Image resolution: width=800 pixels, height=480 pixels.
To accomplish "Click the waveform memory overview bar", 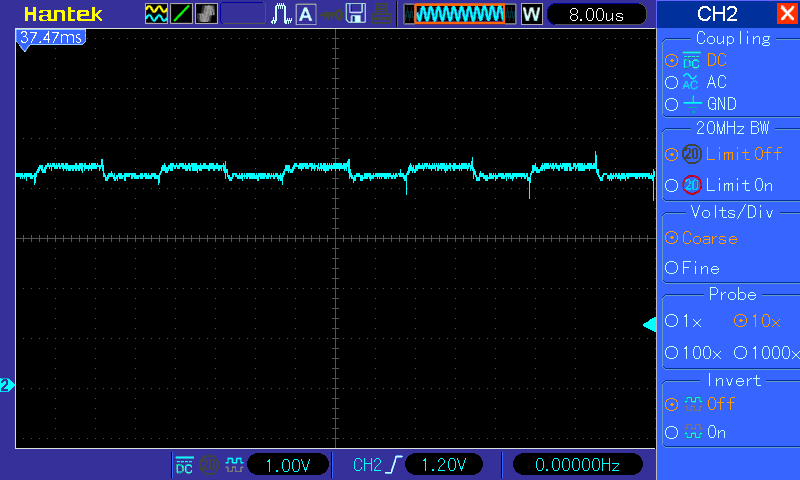I will [x=460, y=14].
